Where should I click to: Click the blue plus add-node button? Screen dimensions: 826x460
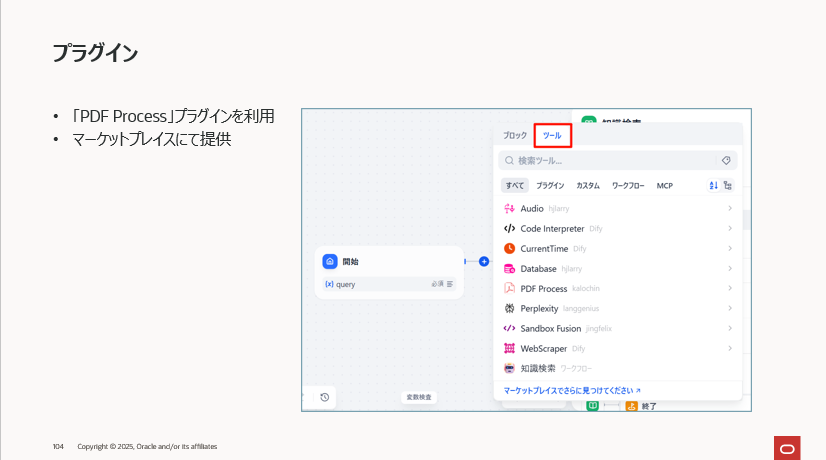tap(484, 261)
